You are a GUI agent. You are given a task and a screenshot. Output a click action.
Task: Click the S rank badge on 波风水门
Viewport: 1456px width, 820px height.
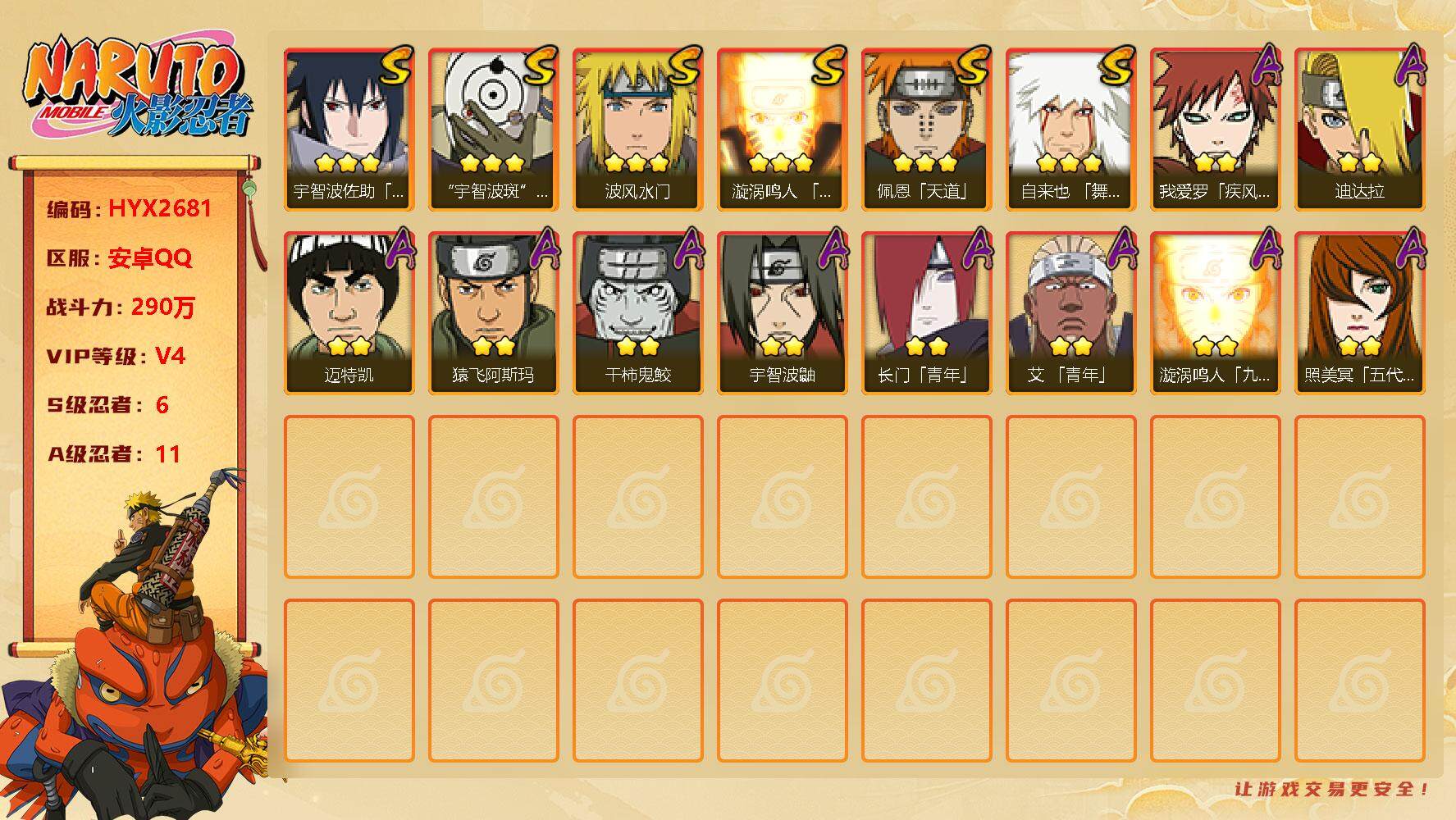684,66
